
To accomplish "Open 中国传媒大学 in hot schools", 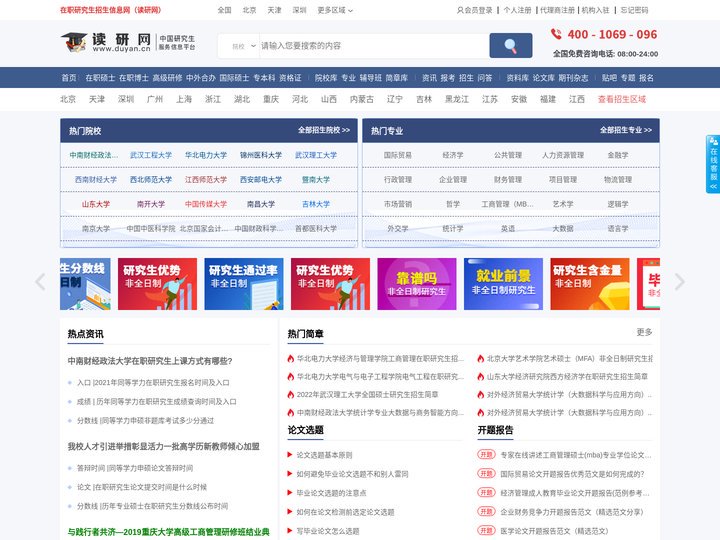I will pos(206,204).
